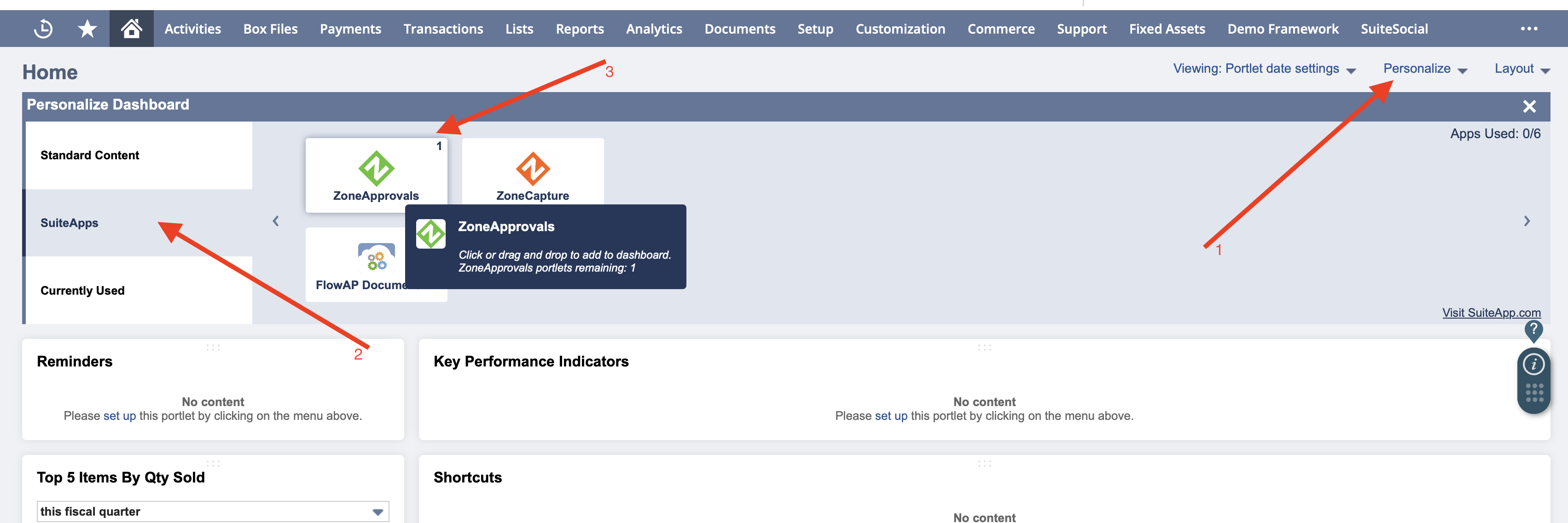
Task: Open the help question mark bubble
Action: [x=1533, y=331]
